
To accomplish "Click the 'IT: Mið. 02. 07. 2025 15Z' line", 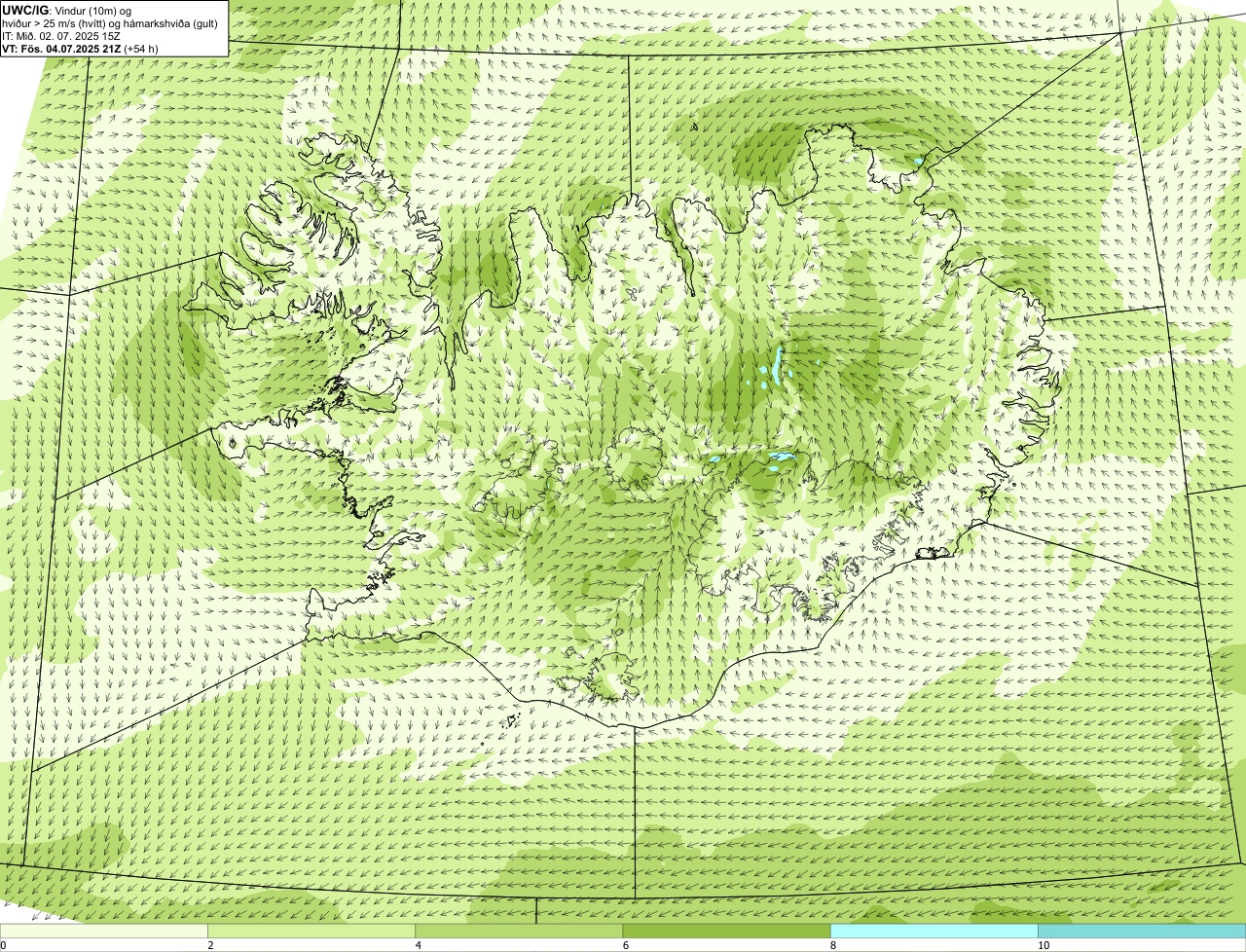I will click(61, 36).
